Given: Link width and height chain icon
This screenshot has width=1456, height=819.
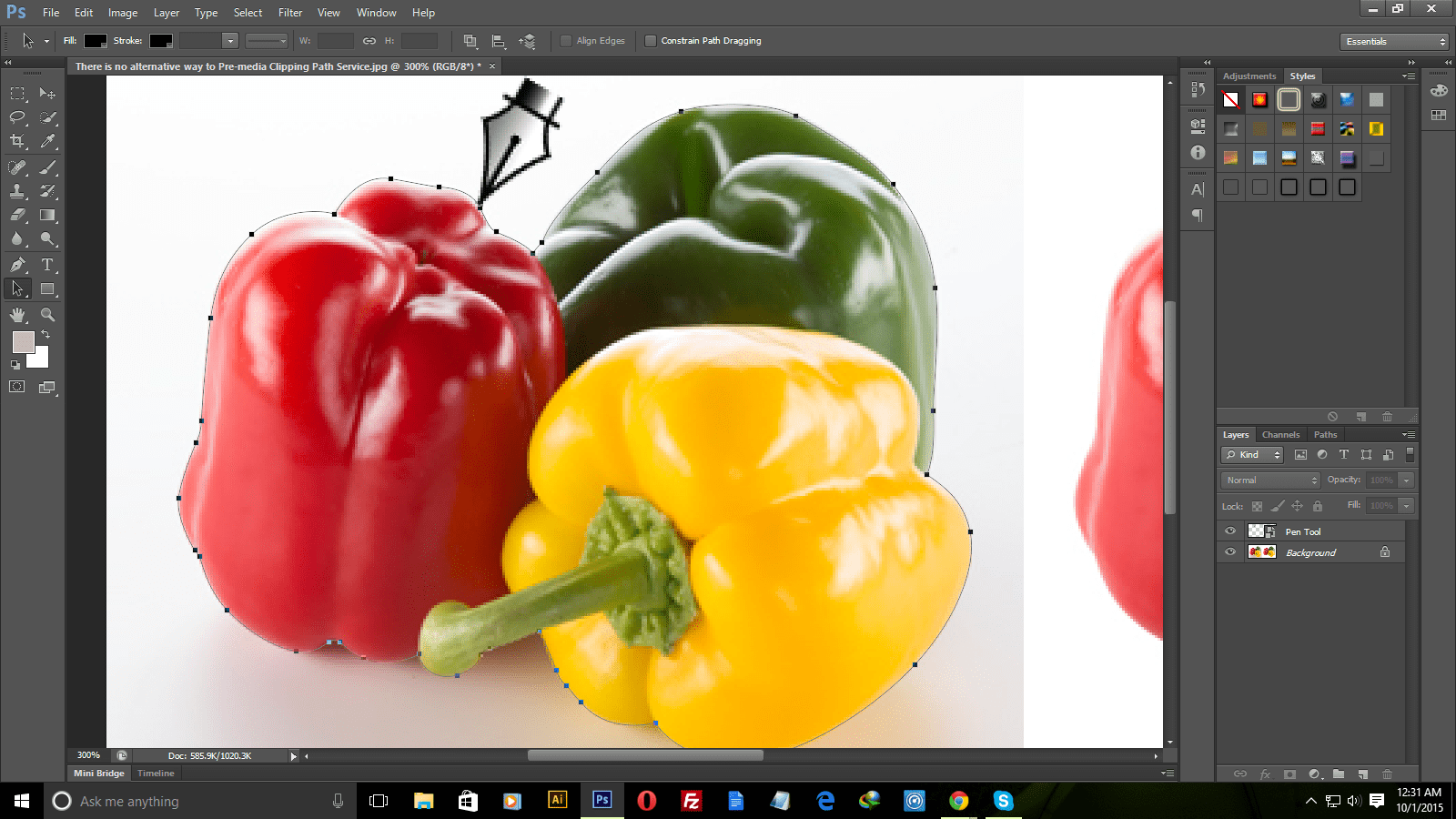Looking at the screenshot, I should (369, 41).
